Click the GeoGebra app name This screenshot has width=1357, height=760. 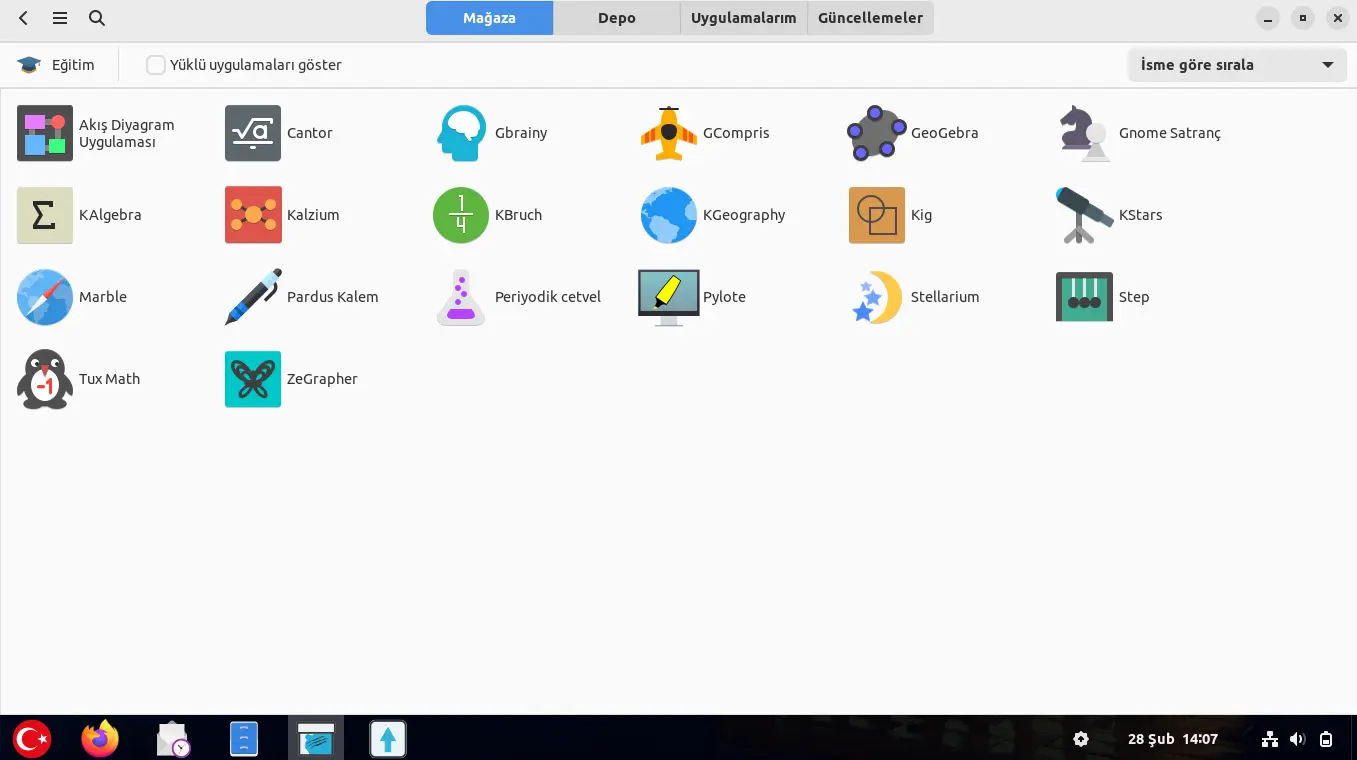click(944, 133)
